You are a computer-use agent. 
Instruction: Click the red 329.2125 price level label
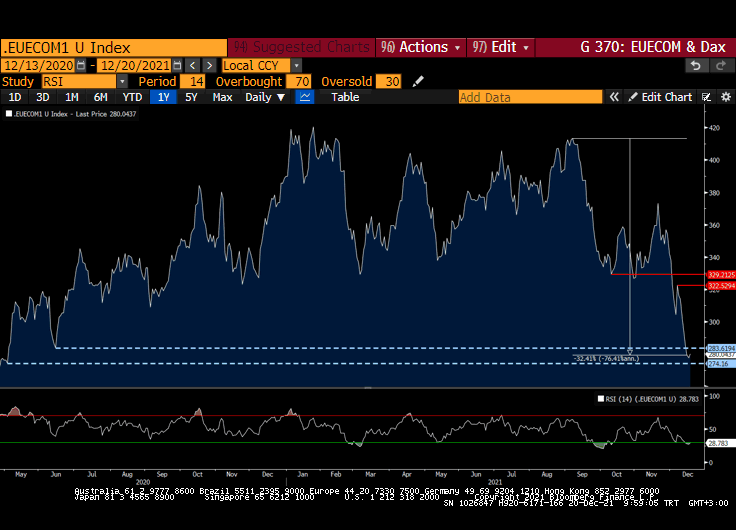[x=721, y=275]
